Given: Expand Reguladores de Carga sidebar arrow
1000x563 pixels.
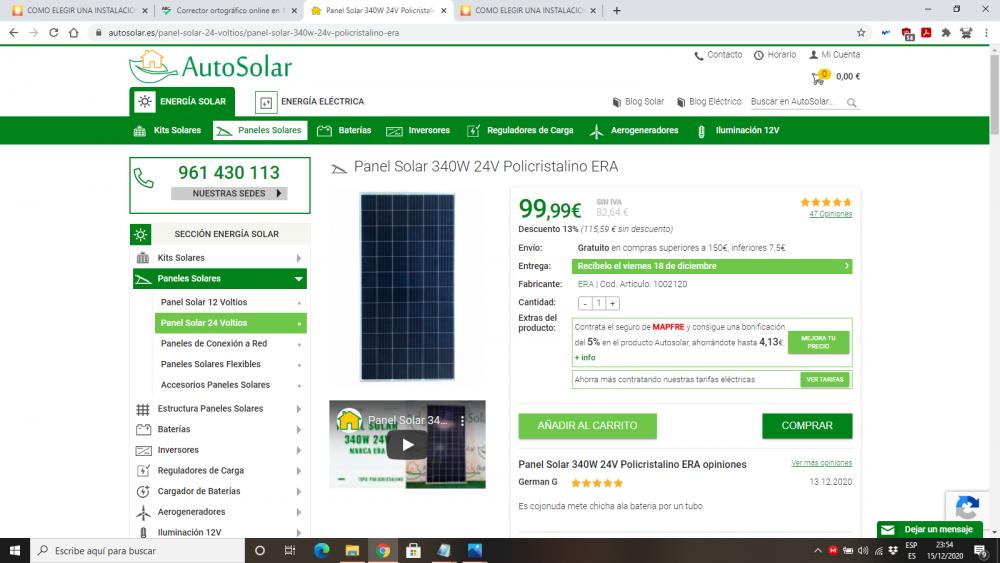Looking at the screenshot, I should click(298, 471).
